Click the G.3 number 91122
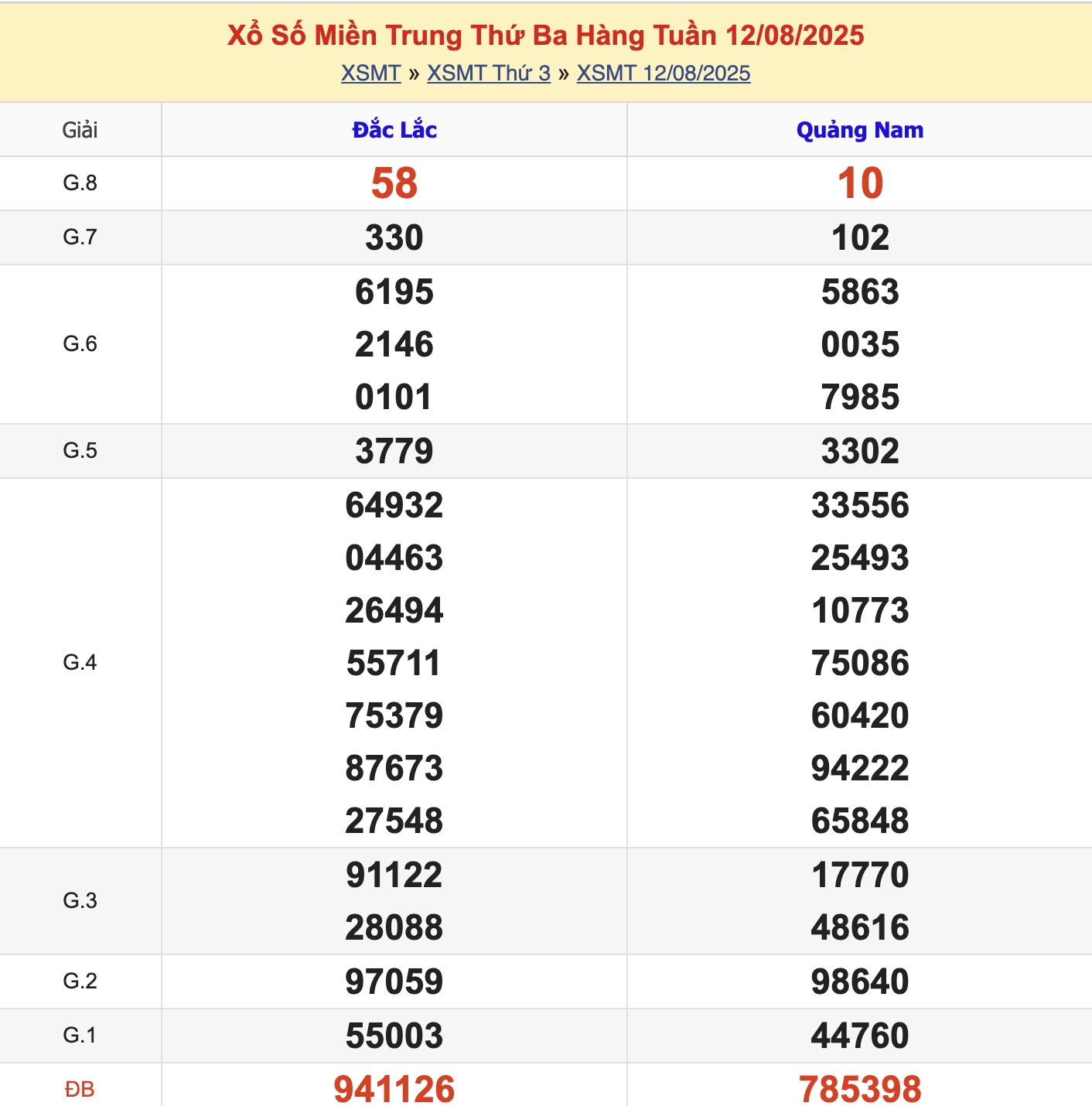The image size is (1092, 1106). (394, 876)
